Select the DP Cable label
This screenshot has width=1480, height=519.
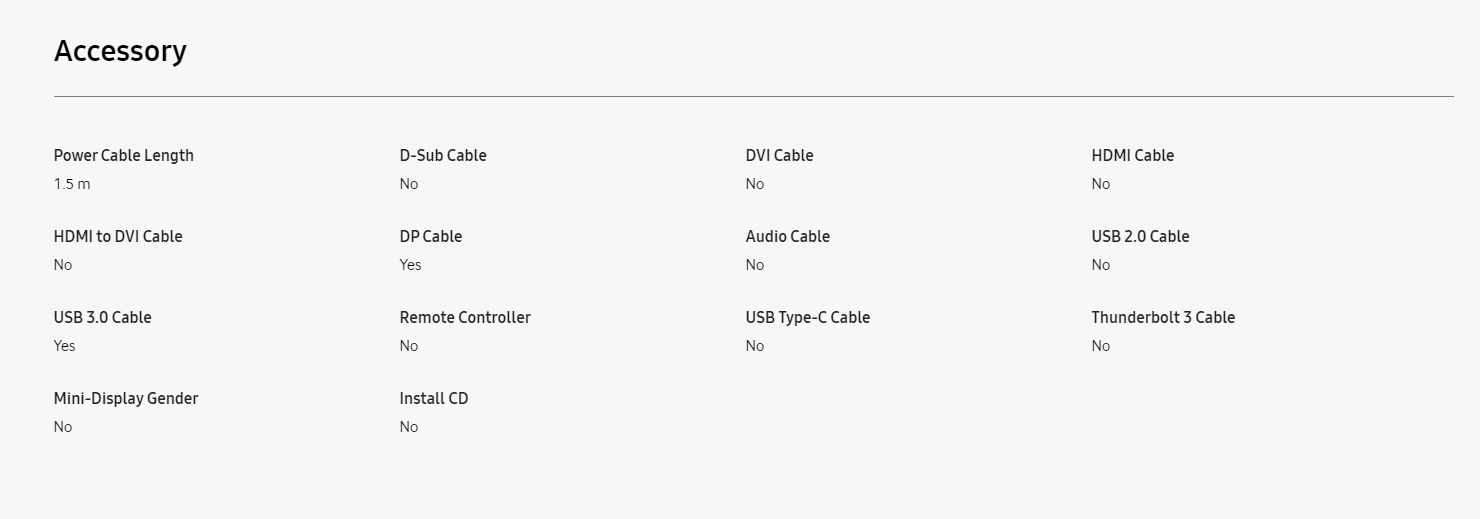coord(431,236)
